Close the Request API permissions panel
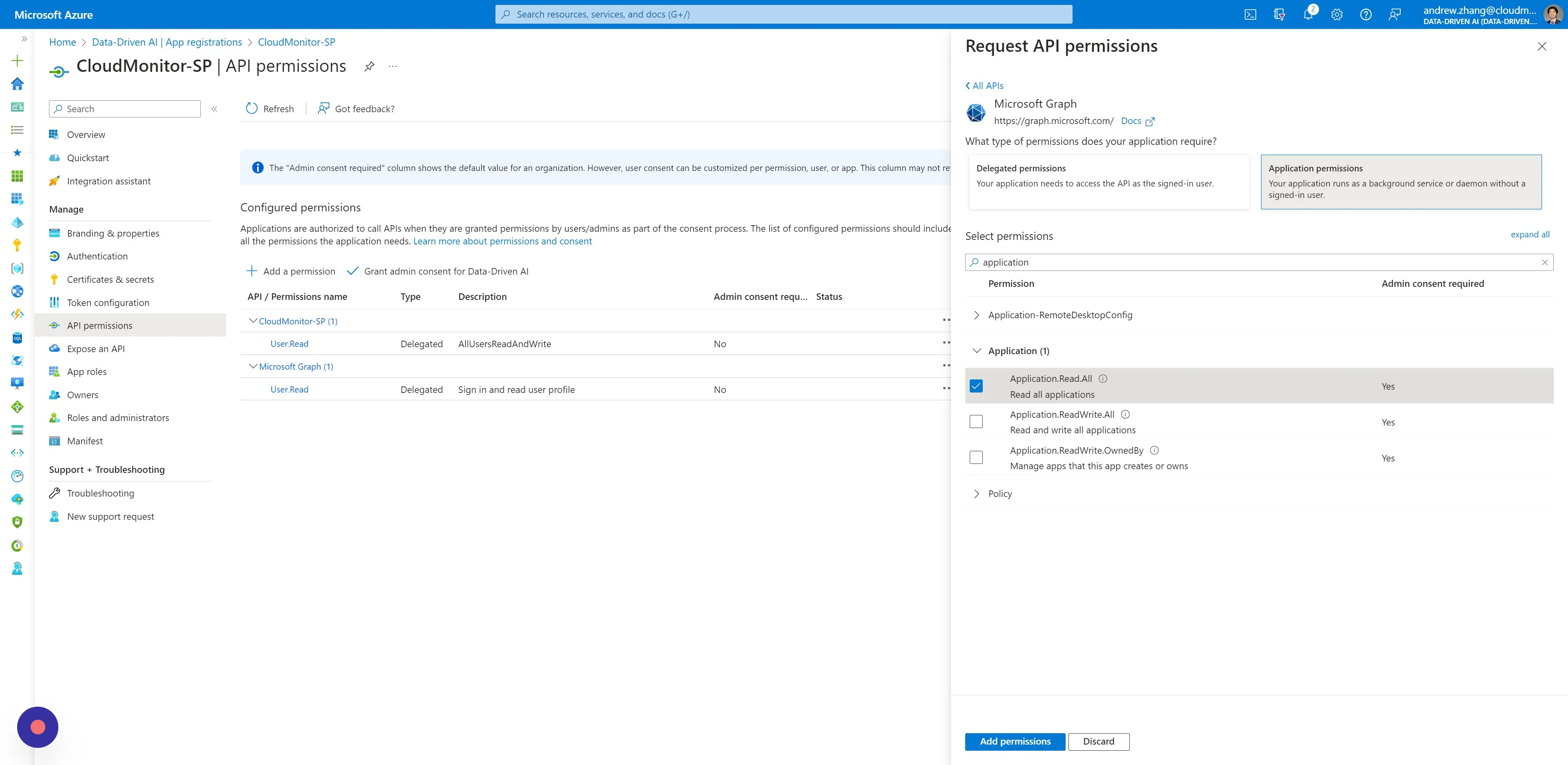Screen dimensions: 1568x765 (1542, 46)
